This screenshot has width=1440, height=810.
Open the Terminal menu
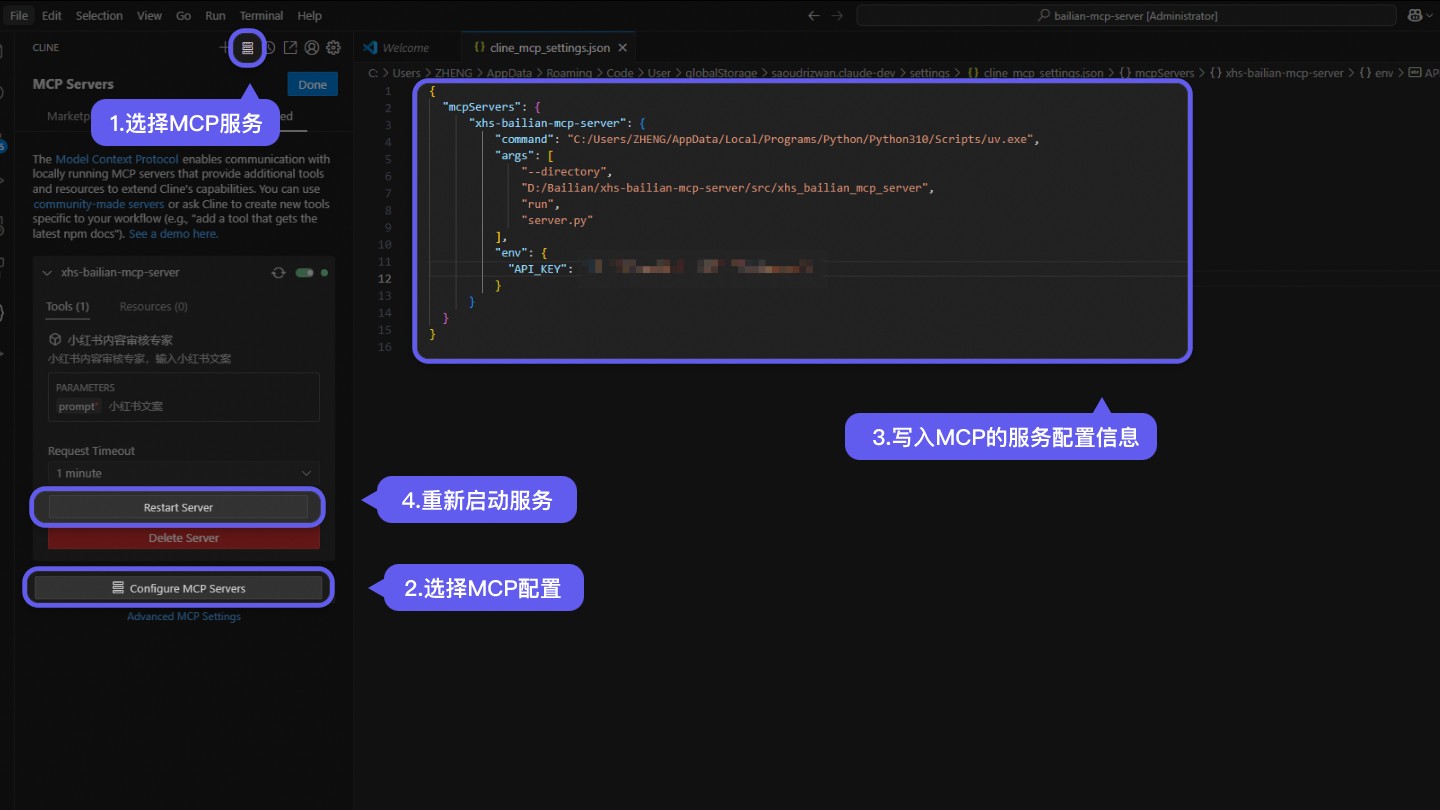click(x=261, y=15)
